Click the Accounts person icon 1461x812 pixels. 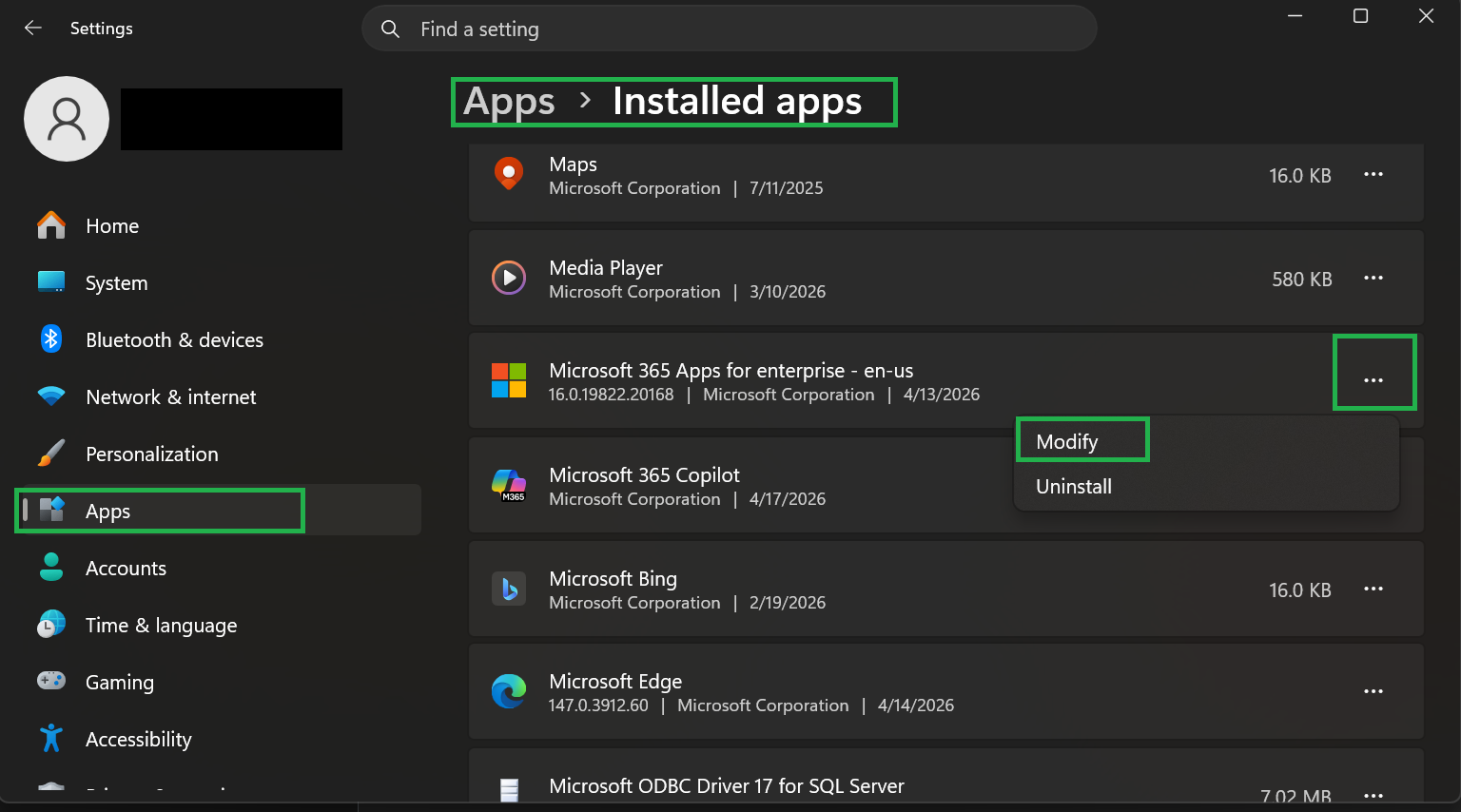[x=51, y=568]
